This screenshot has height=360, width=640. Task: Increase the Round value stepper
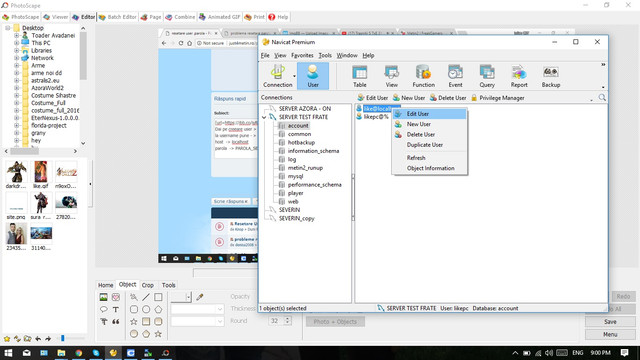287,319
